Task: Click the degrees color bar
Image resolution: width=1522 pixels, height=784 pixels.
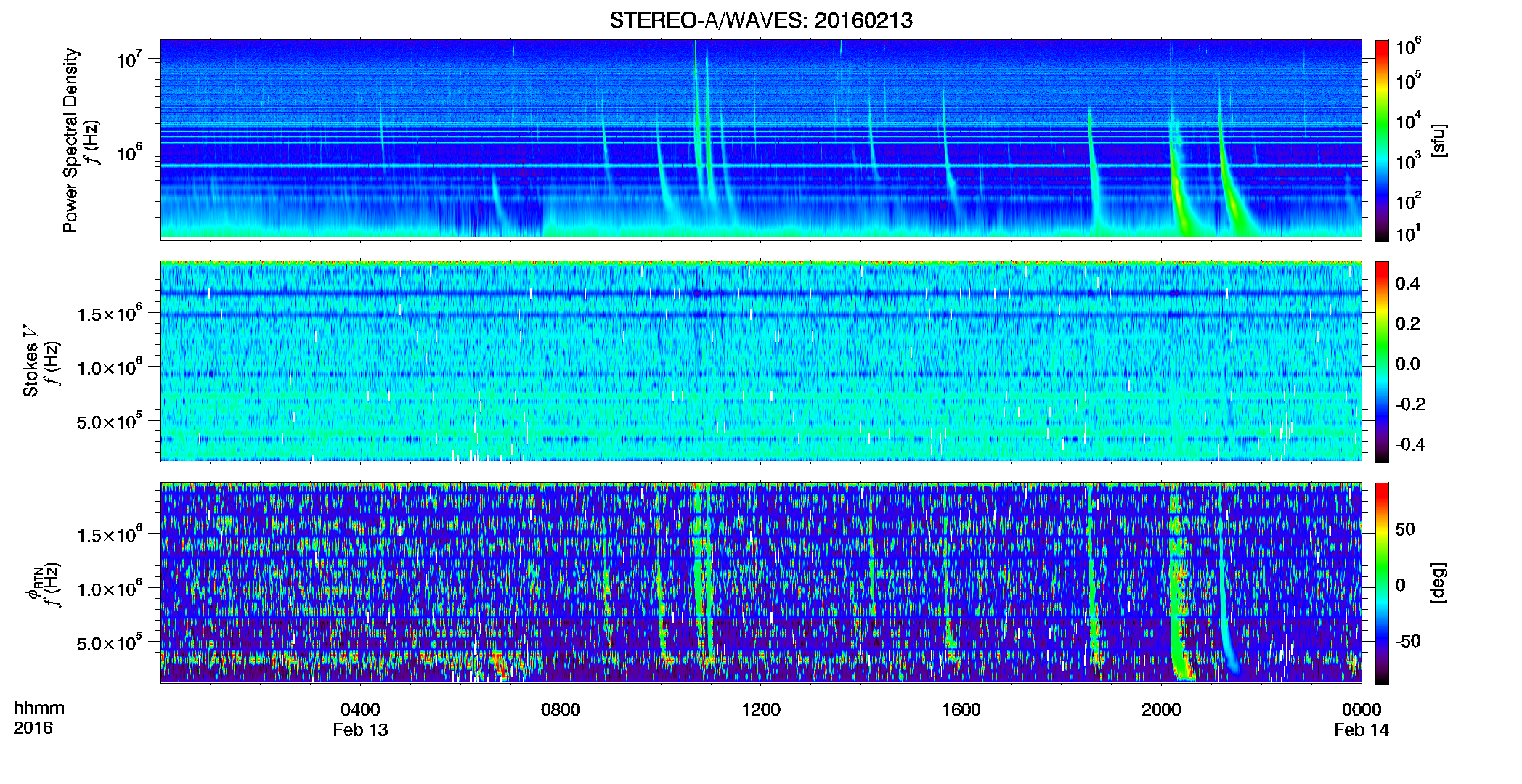Action: (1381, 583)
